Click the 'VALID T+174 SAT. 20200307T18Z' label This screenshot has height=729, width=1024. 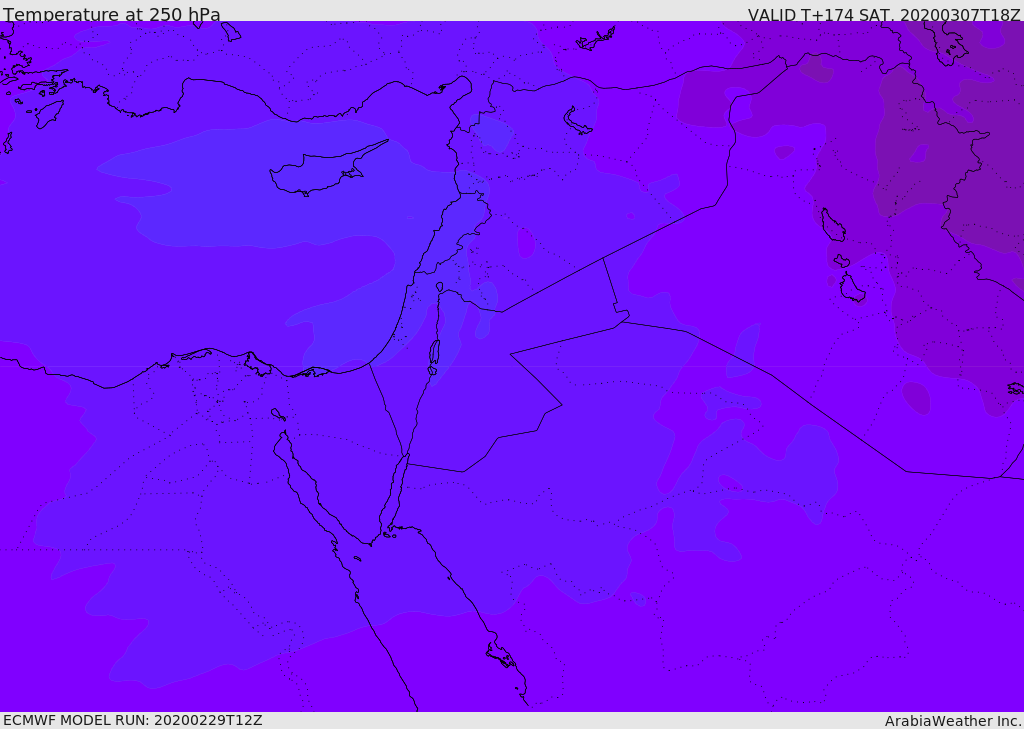pyautogui.click(x=884, y=14)
